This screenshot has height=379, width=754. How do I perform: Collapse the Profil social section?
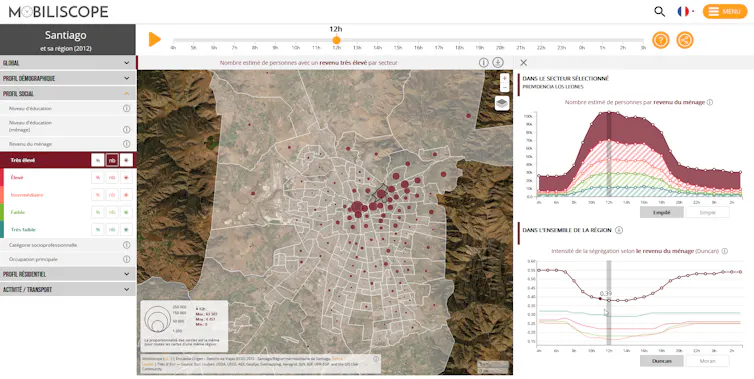pos(68,94)
